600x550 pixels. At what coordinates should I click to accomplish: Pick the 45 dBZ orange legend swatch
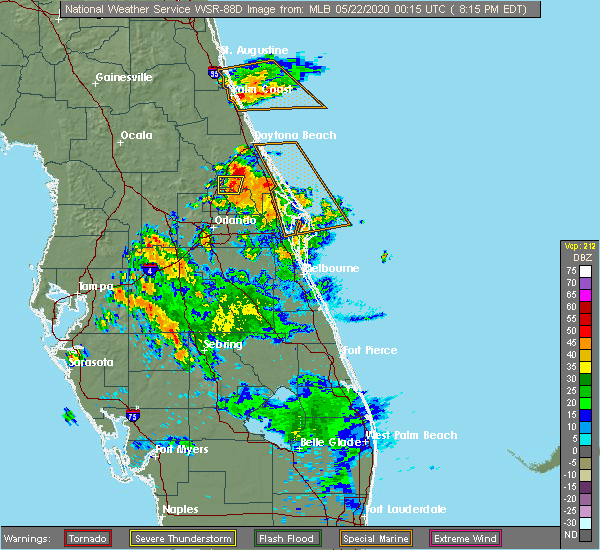coord(585,343)
